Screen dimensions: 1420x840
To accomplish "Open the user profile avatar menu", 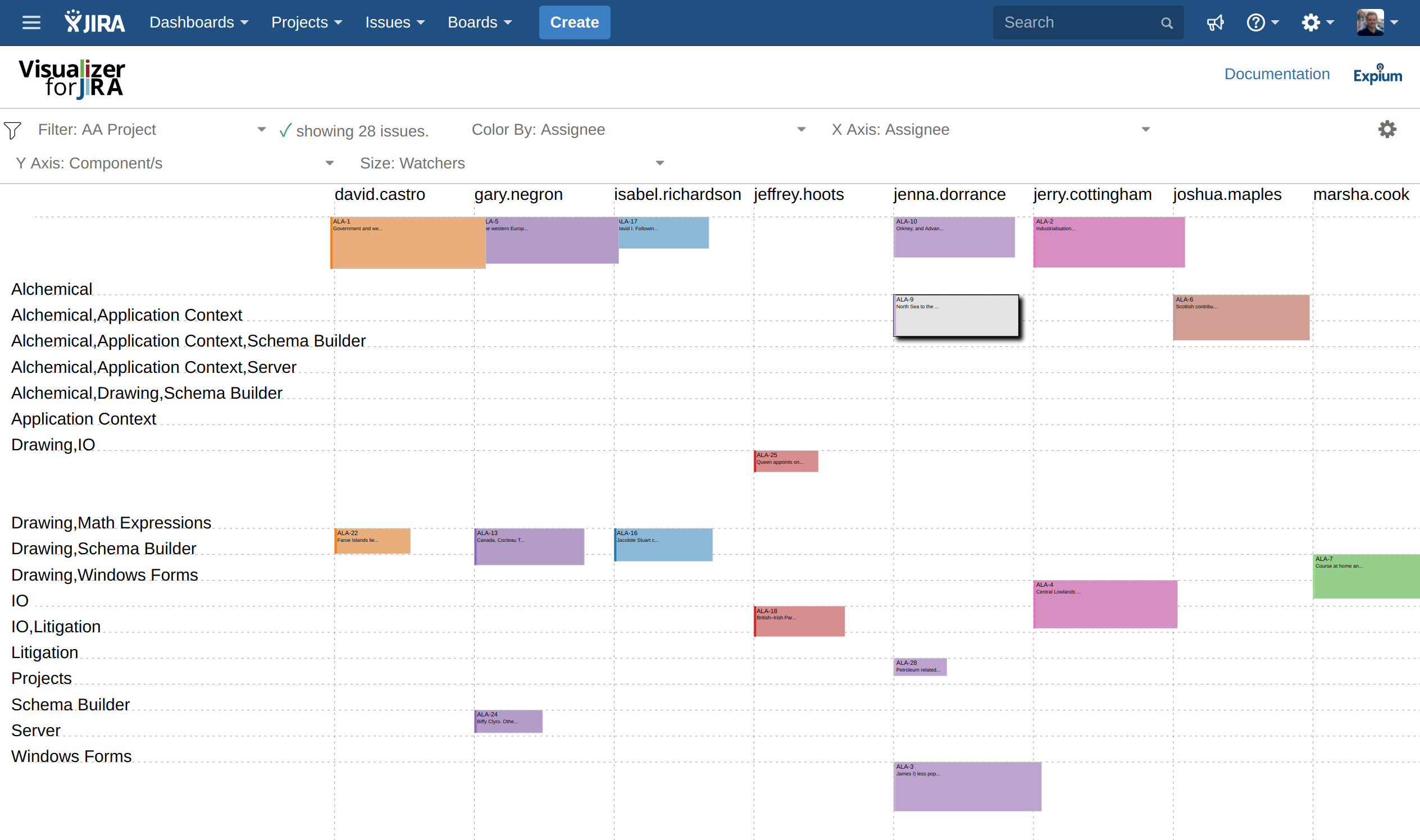I will pyautogui.click(x=1376, y=22).
